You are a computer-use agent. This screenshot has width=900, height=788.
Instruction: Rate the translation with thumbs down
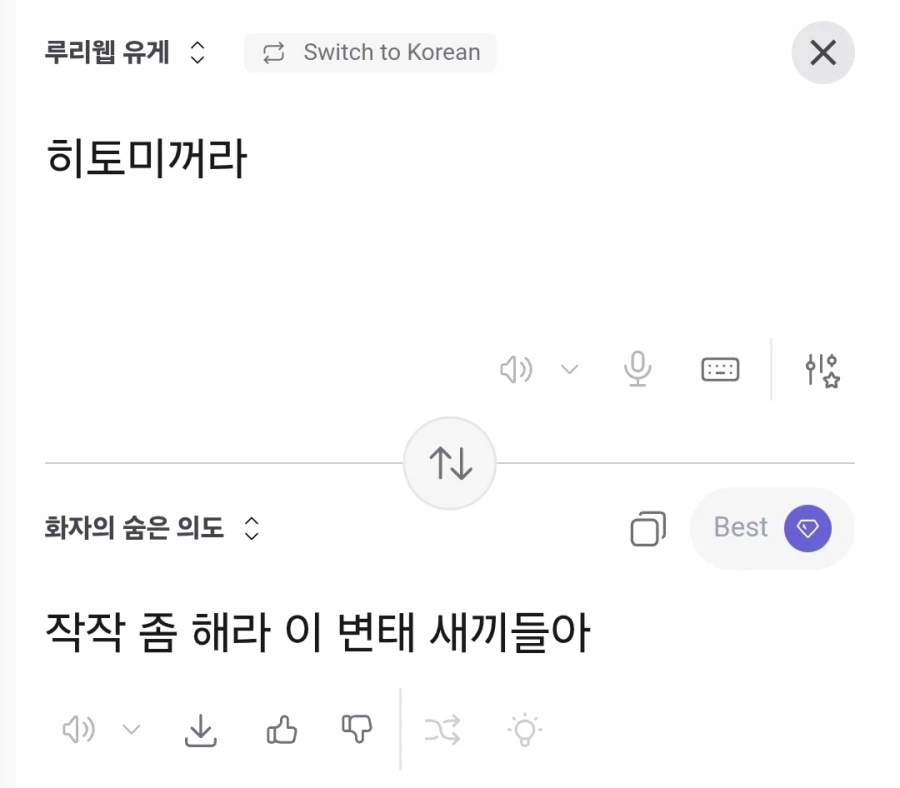pos(356,730)
